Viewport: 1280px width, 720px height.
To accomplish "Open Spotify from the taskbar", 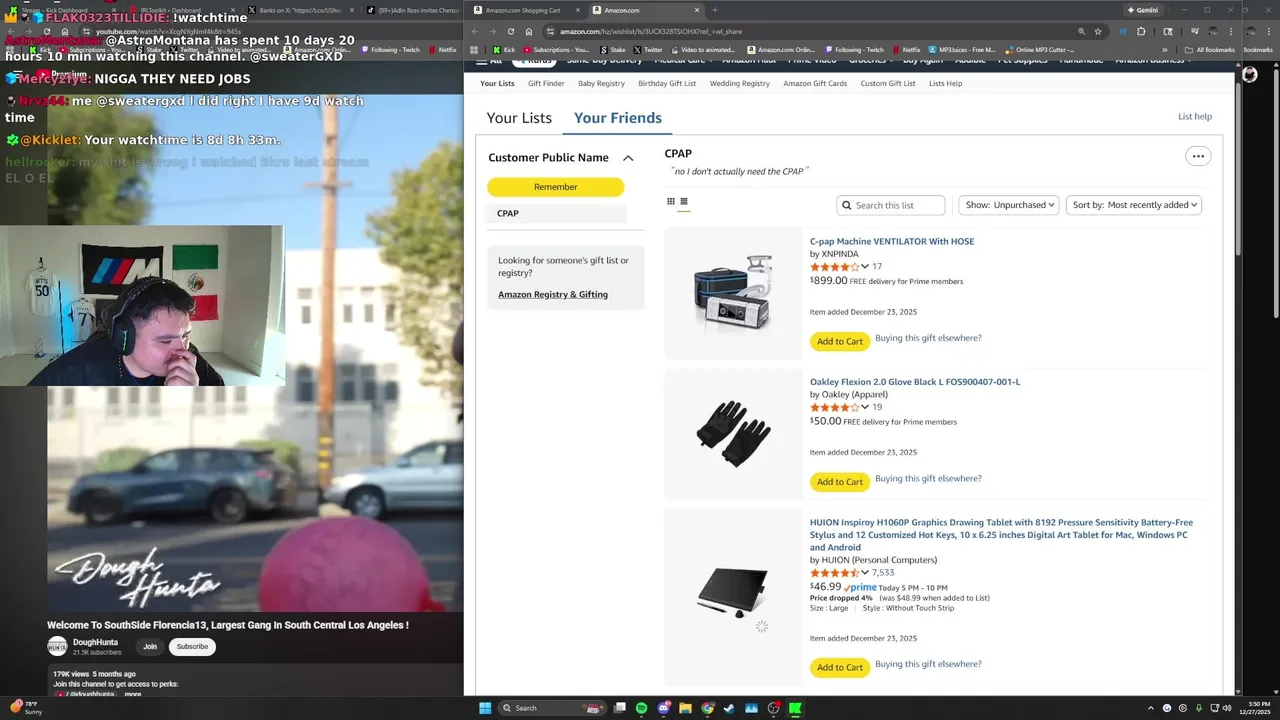I will (x=641, y=708).
